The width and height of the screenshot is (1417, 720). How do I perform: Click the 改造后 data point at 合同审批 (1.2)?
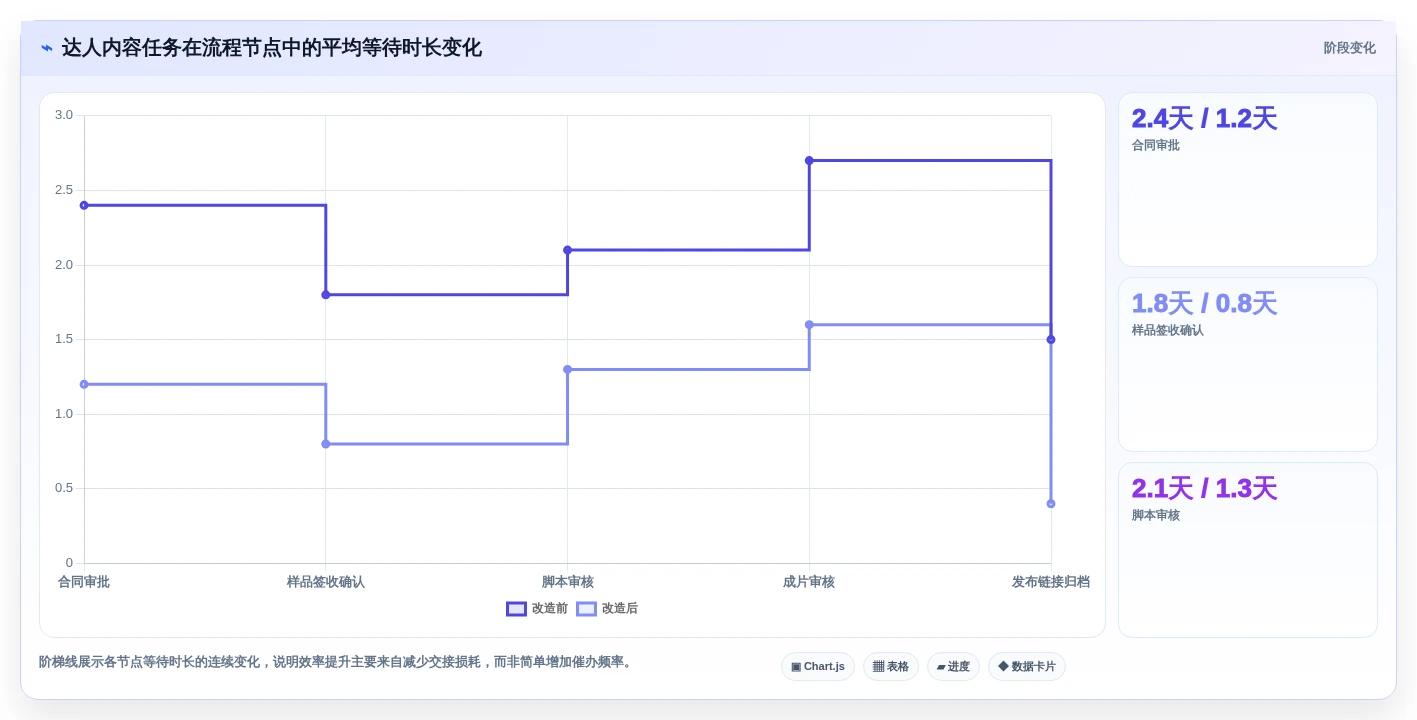pyautogui.click(x=84, y=384)
